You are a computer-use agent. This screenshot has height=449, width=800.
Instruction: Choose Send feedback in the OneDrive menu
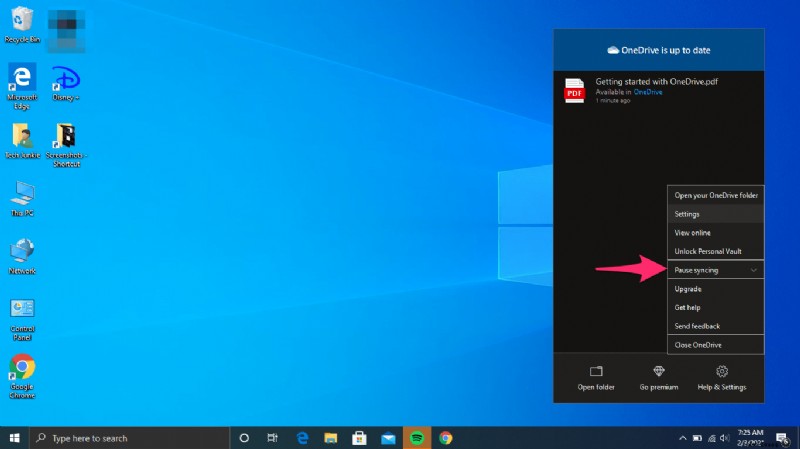[715, 326]
